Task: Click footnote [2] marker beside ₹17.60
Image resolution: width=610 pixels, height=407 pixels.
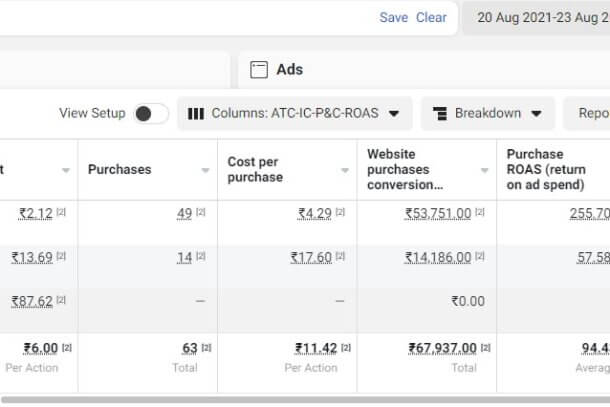Action: 341,257
